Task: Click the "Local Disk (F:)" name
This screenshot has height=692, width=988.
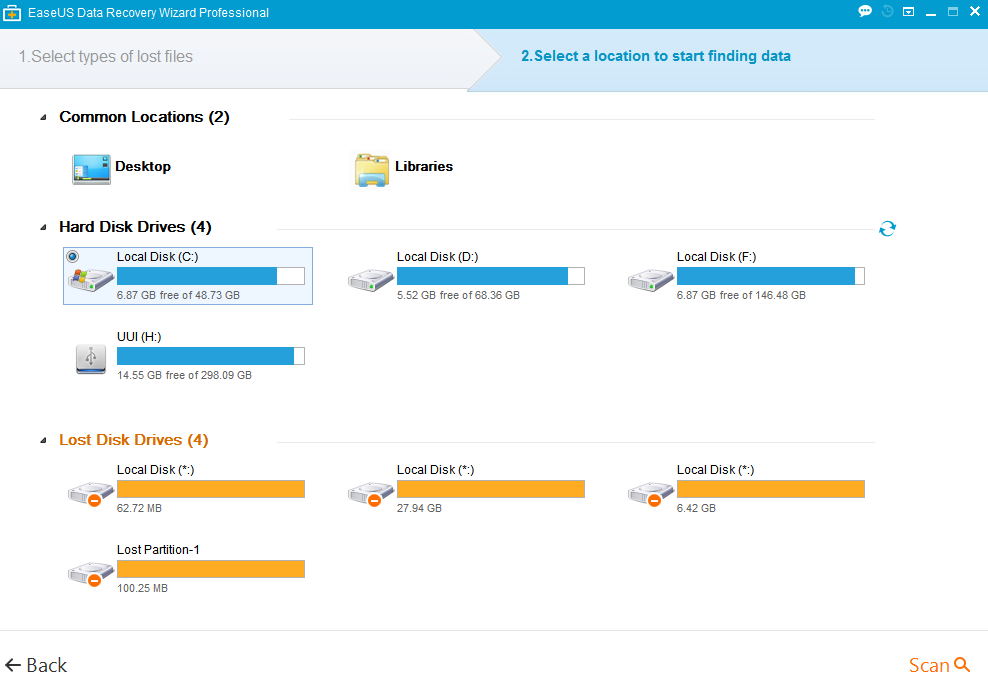Action: [x=716, y=257]
